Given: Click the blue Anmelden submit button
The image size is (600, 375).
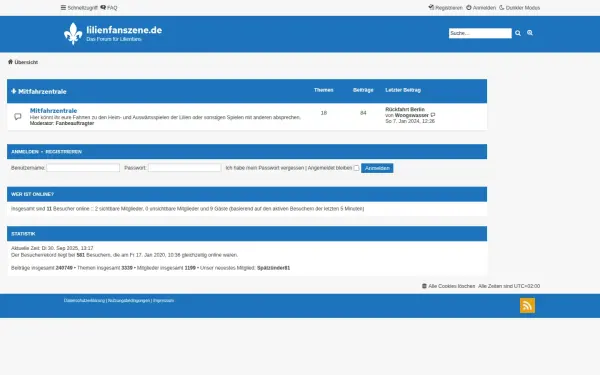Looking at the screenshot, I should [x=377, y=168].
